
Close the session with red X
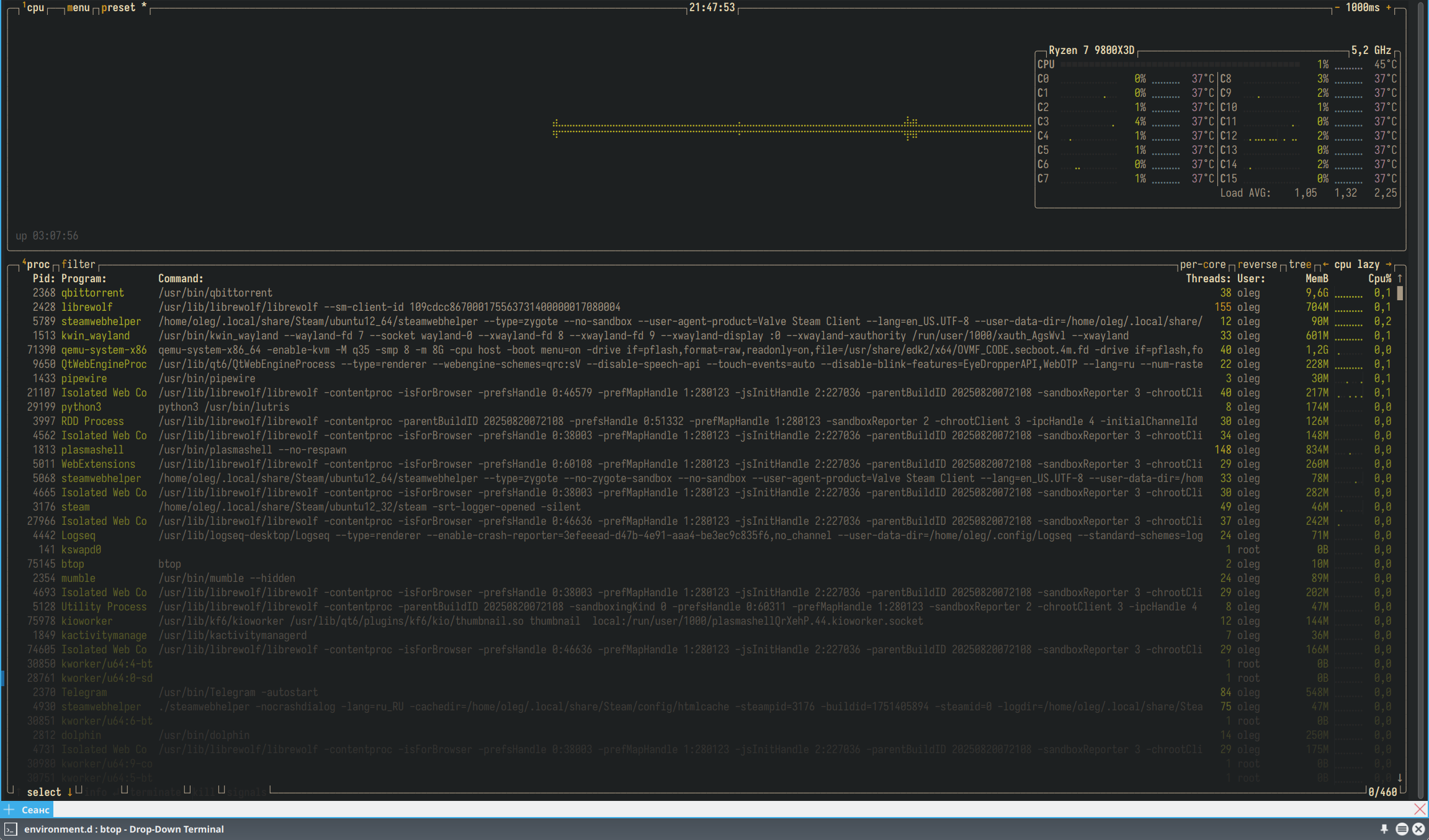pos(1420,809)
